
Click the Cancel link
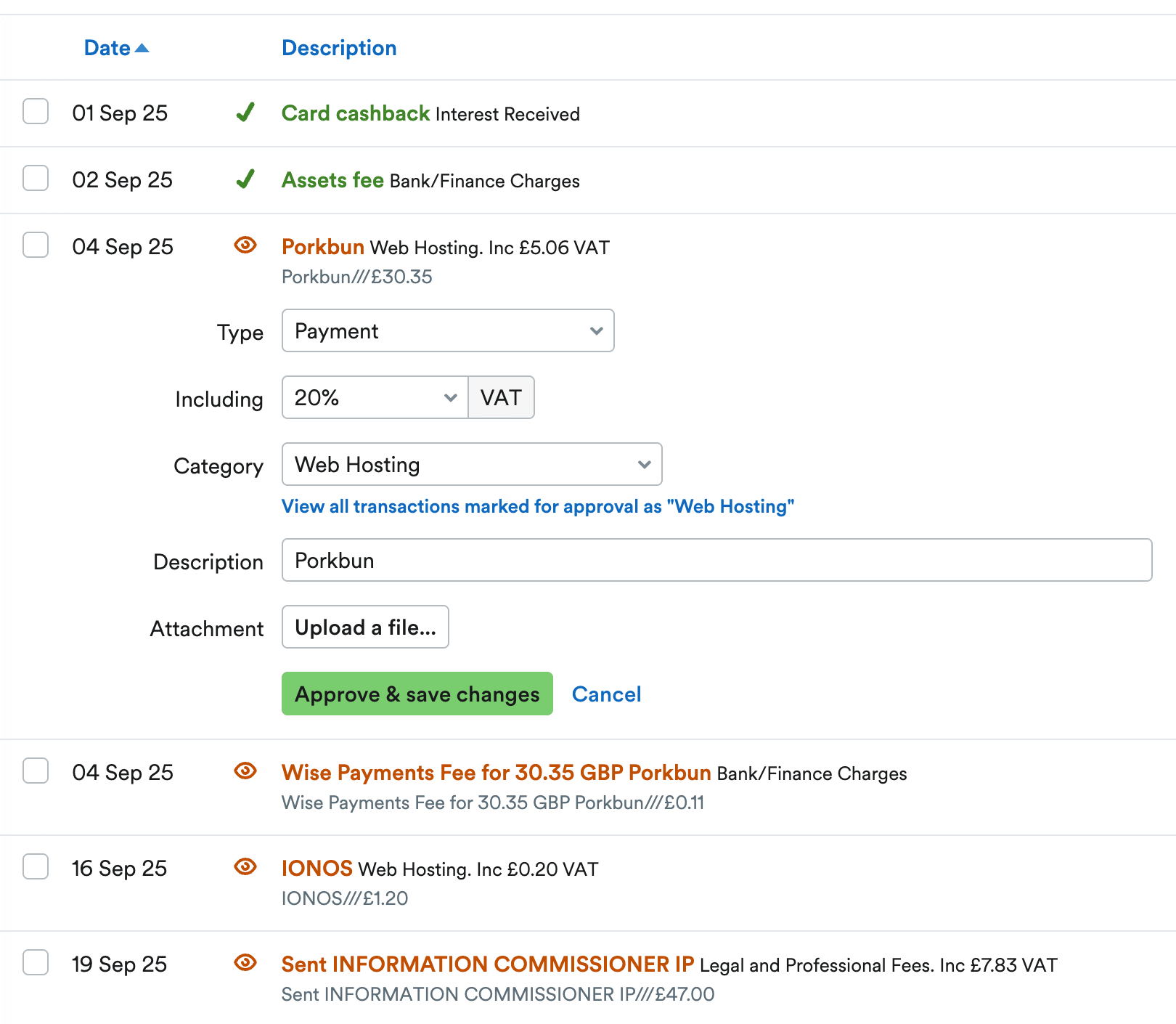(x=606, y=694)
